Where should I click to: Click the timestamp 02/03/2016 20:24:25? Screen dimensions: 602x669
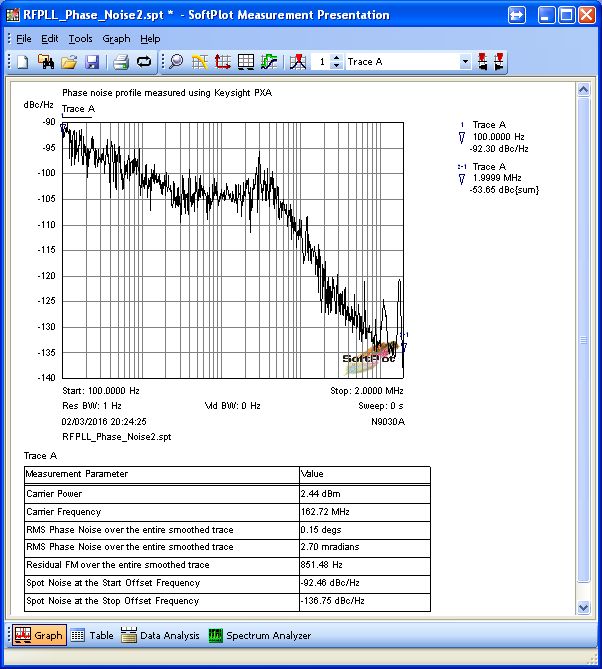coord(104,422)
